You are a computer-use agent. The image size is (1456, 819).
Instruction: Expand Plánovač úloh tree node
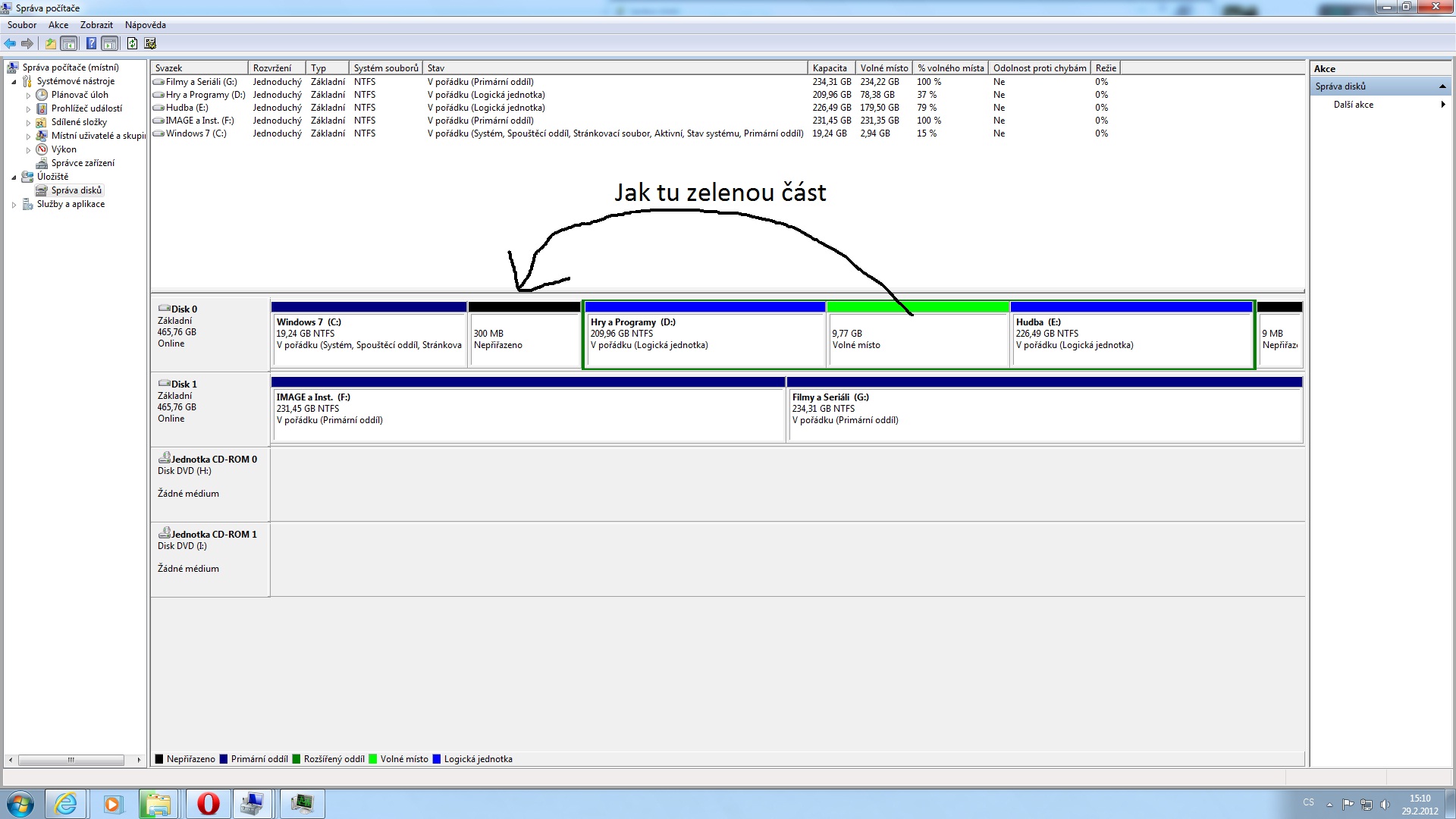point(29,96)
